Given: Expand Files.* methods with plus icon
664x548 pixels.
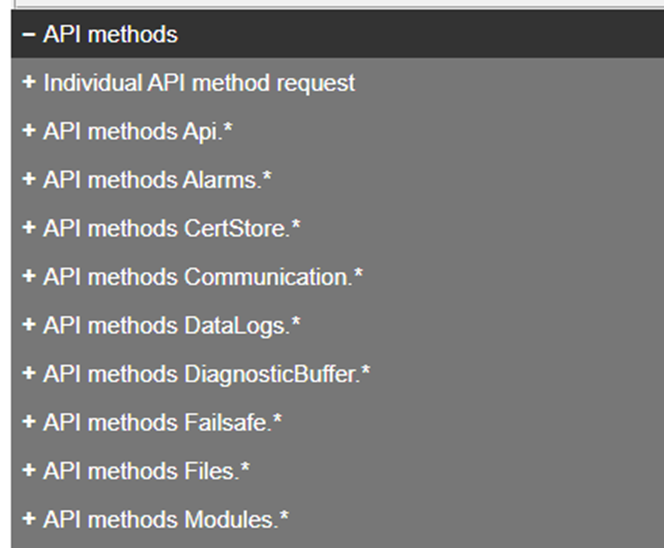Looking at the screenshot, I should coord(28,471).
